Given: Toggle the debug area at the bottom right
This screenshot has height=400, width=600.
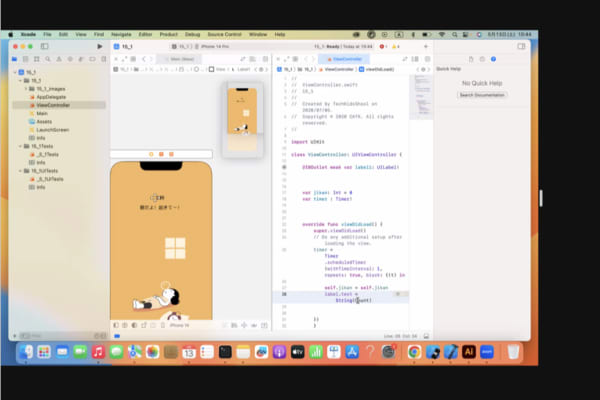Looking at the screenshot, I should tap(426, 336).
